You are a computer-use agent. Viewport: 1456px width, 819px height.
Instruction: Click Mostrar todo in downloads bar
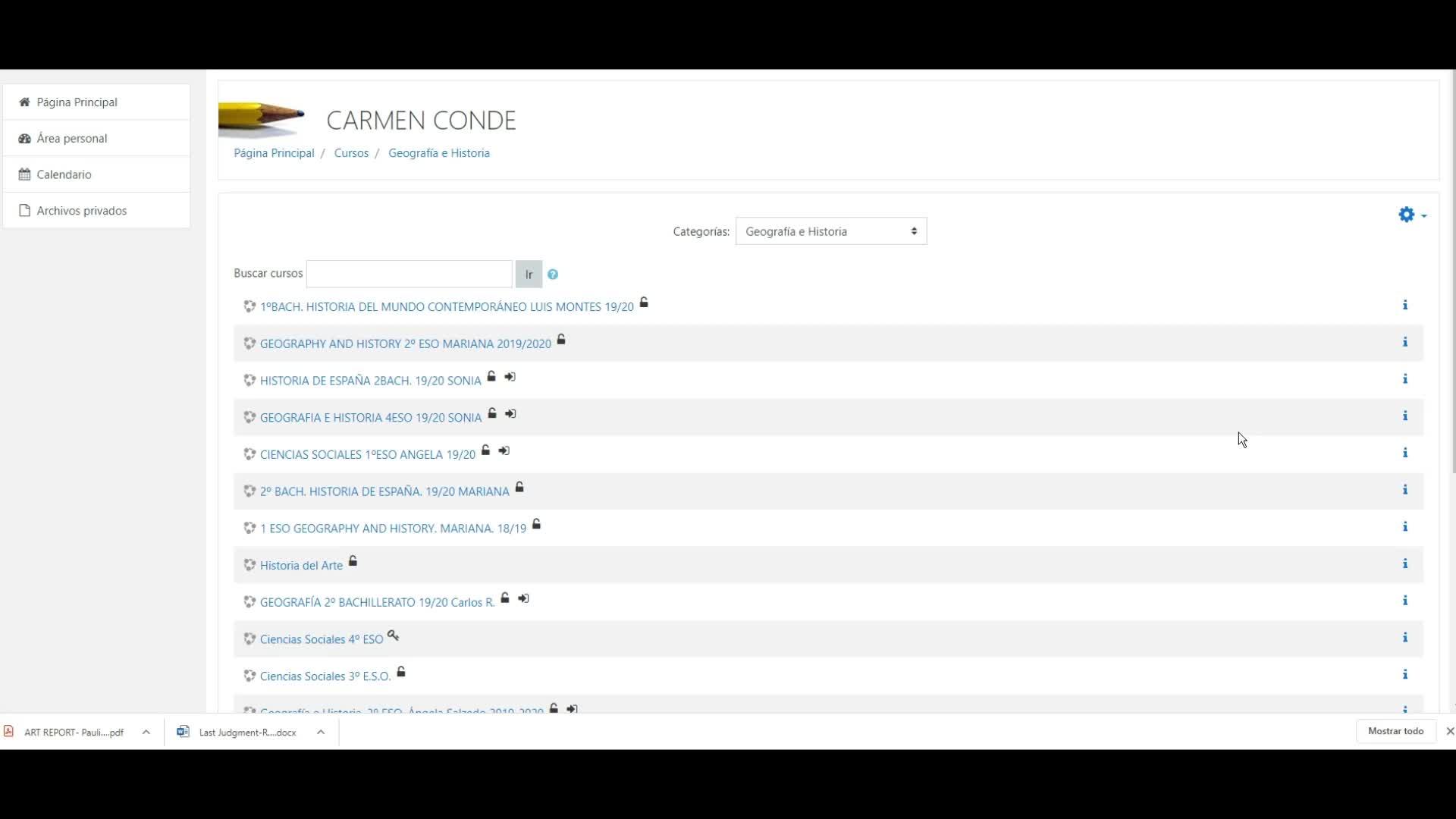pyautogui.click(x=1395, y=731)
